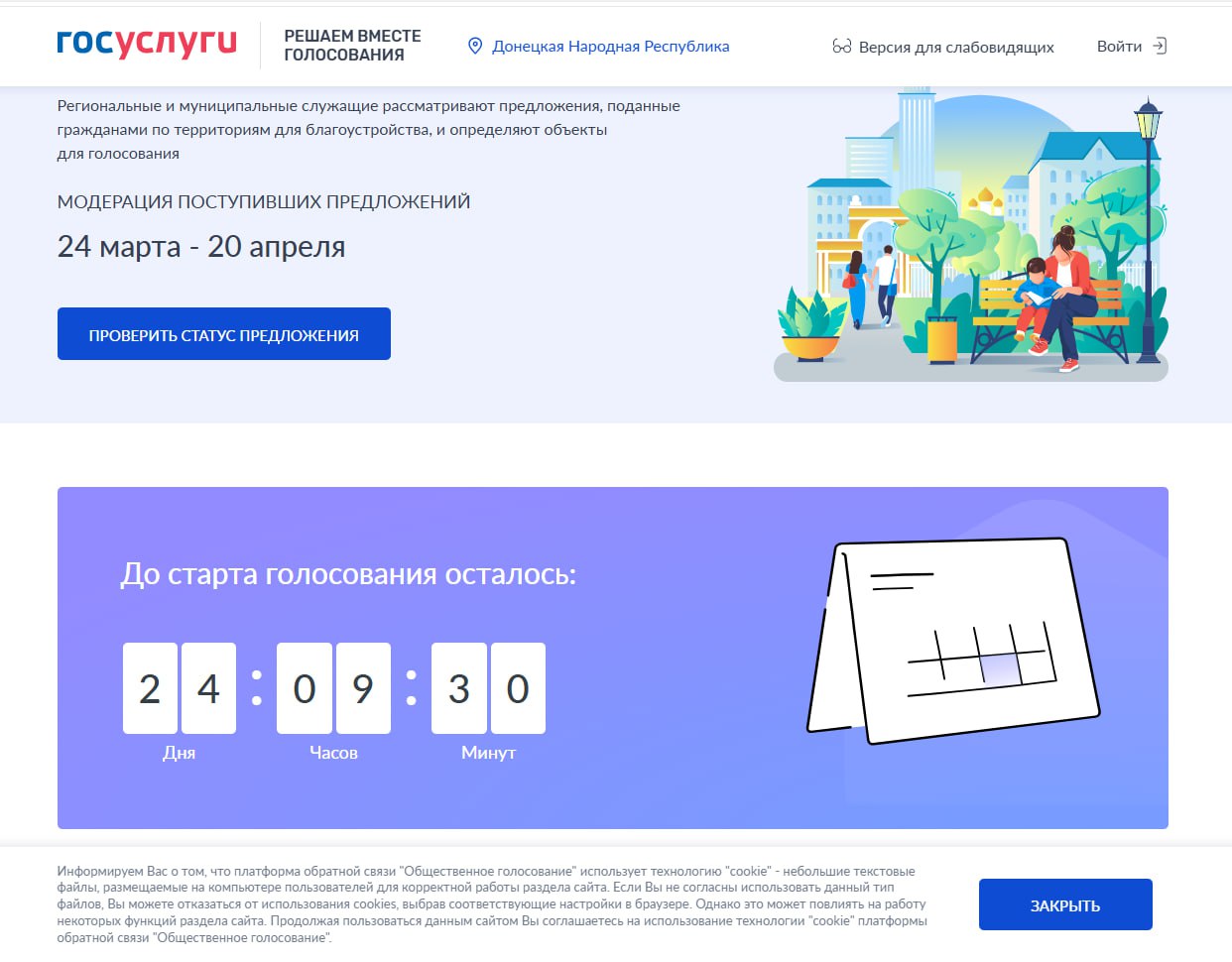Click the Дня label under countdown
The width and height of the screenshot is (1232, 962).
pyautogui.click(x=180, y=753)
